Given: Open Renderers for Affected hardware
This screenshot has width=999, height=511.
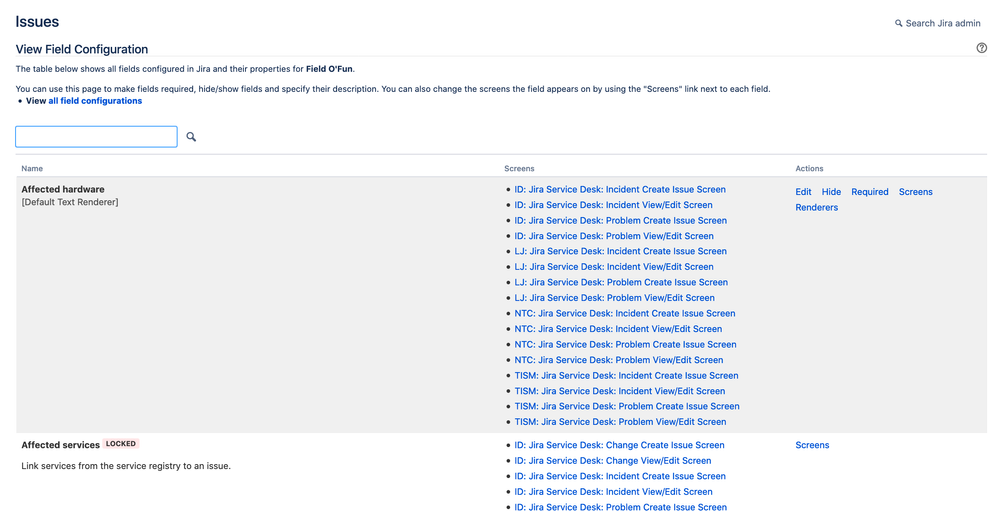Looking at the screenshot, I should pyautogui.click(x=817, y=207).
